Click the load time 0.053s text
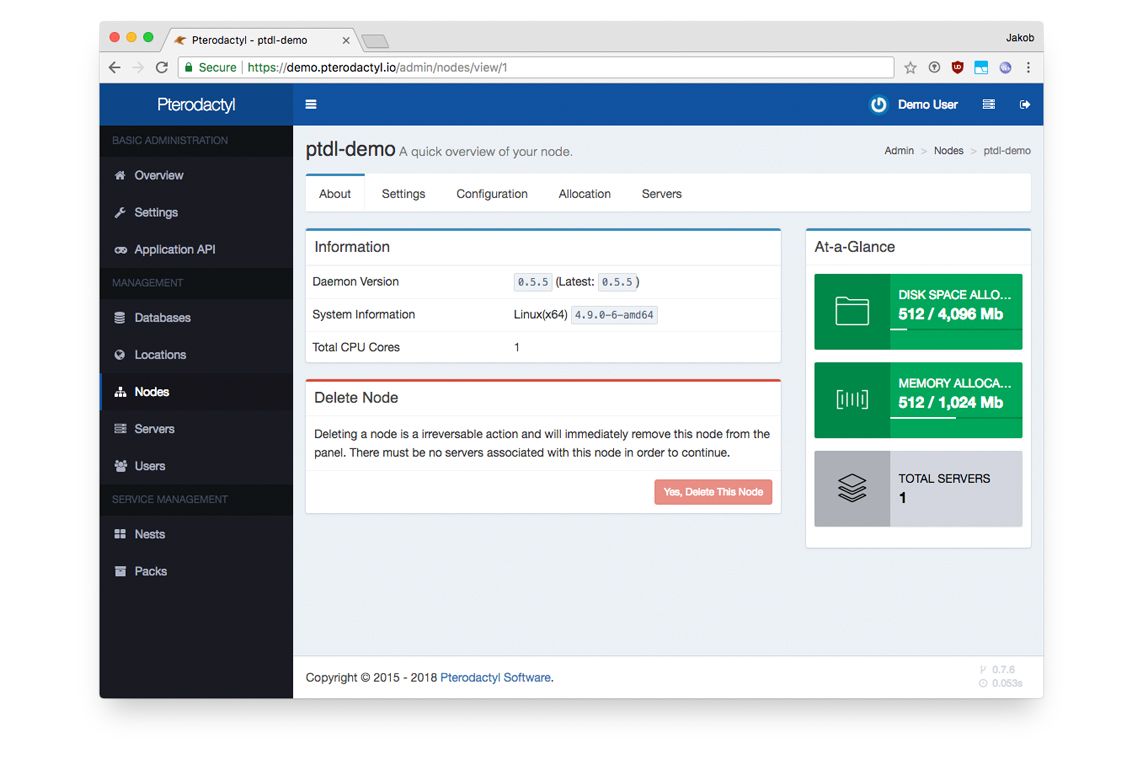1144x758 pixels. [x=1007, y=684]
